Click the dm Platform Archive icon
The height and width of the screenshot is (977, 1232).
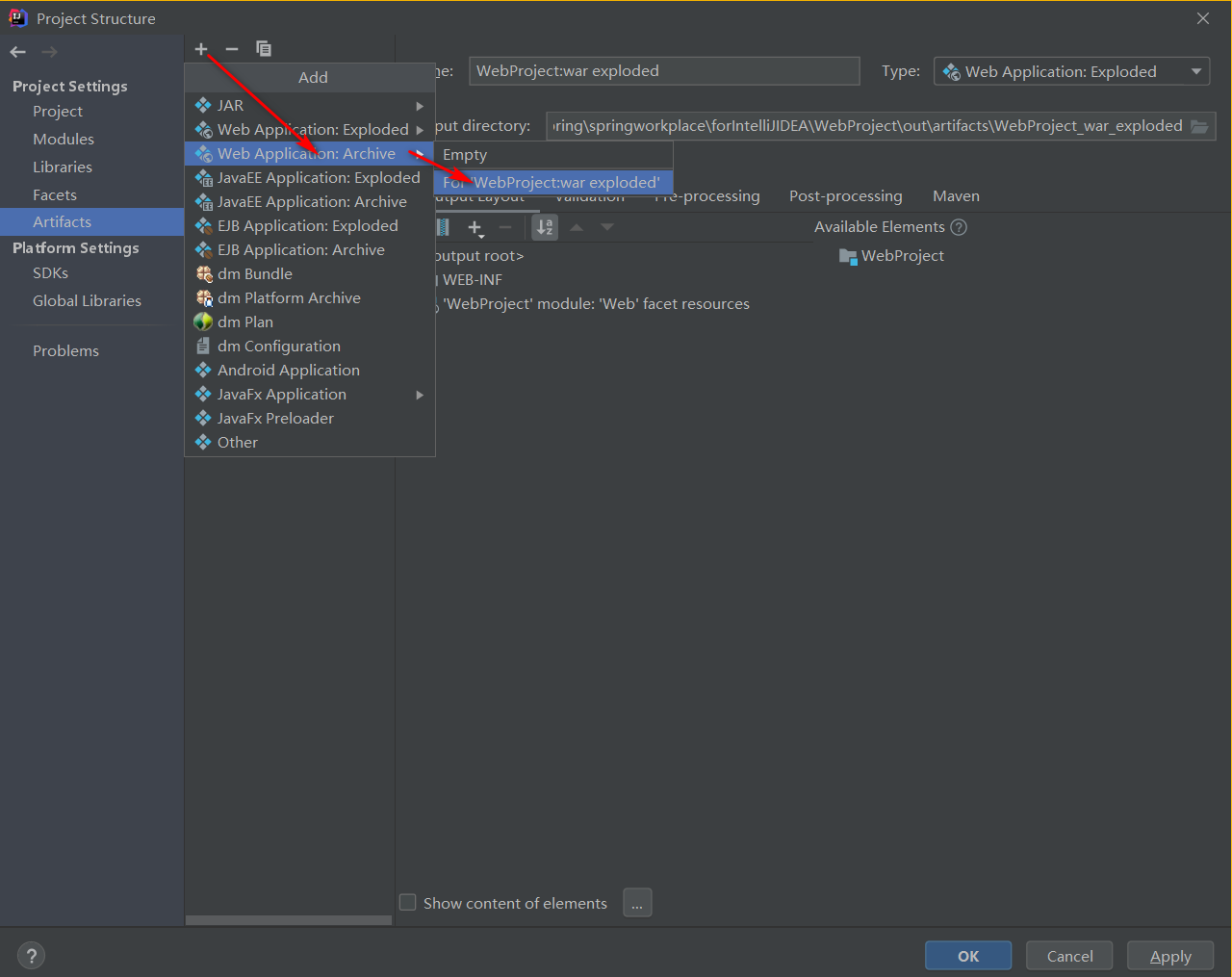pyautogui.click(x=204, y=298)
